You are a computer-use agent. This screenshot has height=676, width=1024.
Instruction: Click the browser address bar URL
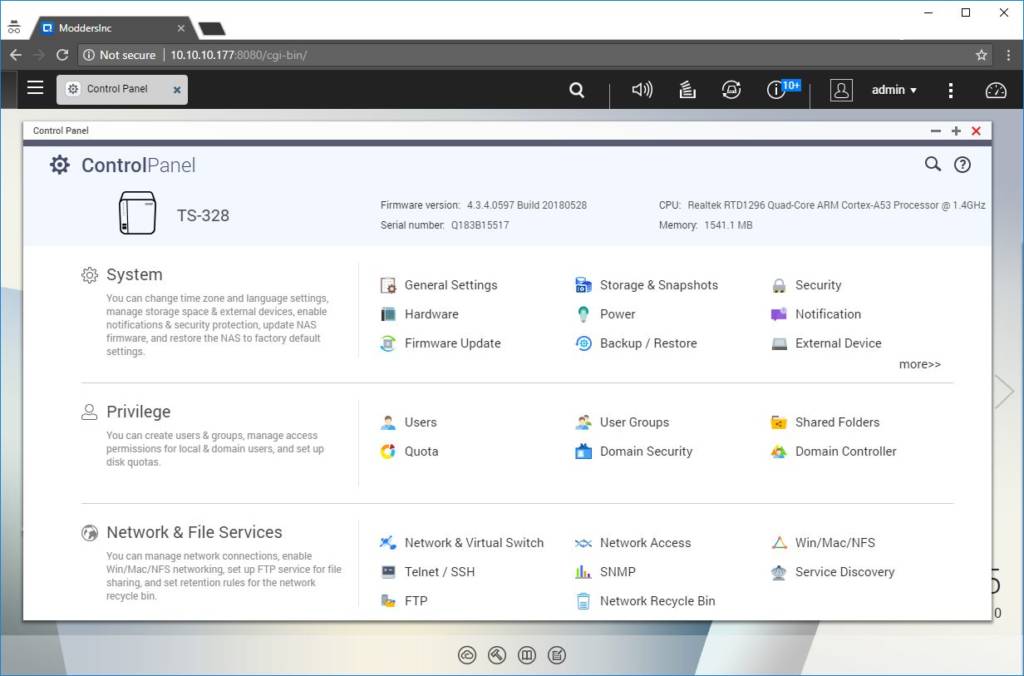click(x=239, y=55)
